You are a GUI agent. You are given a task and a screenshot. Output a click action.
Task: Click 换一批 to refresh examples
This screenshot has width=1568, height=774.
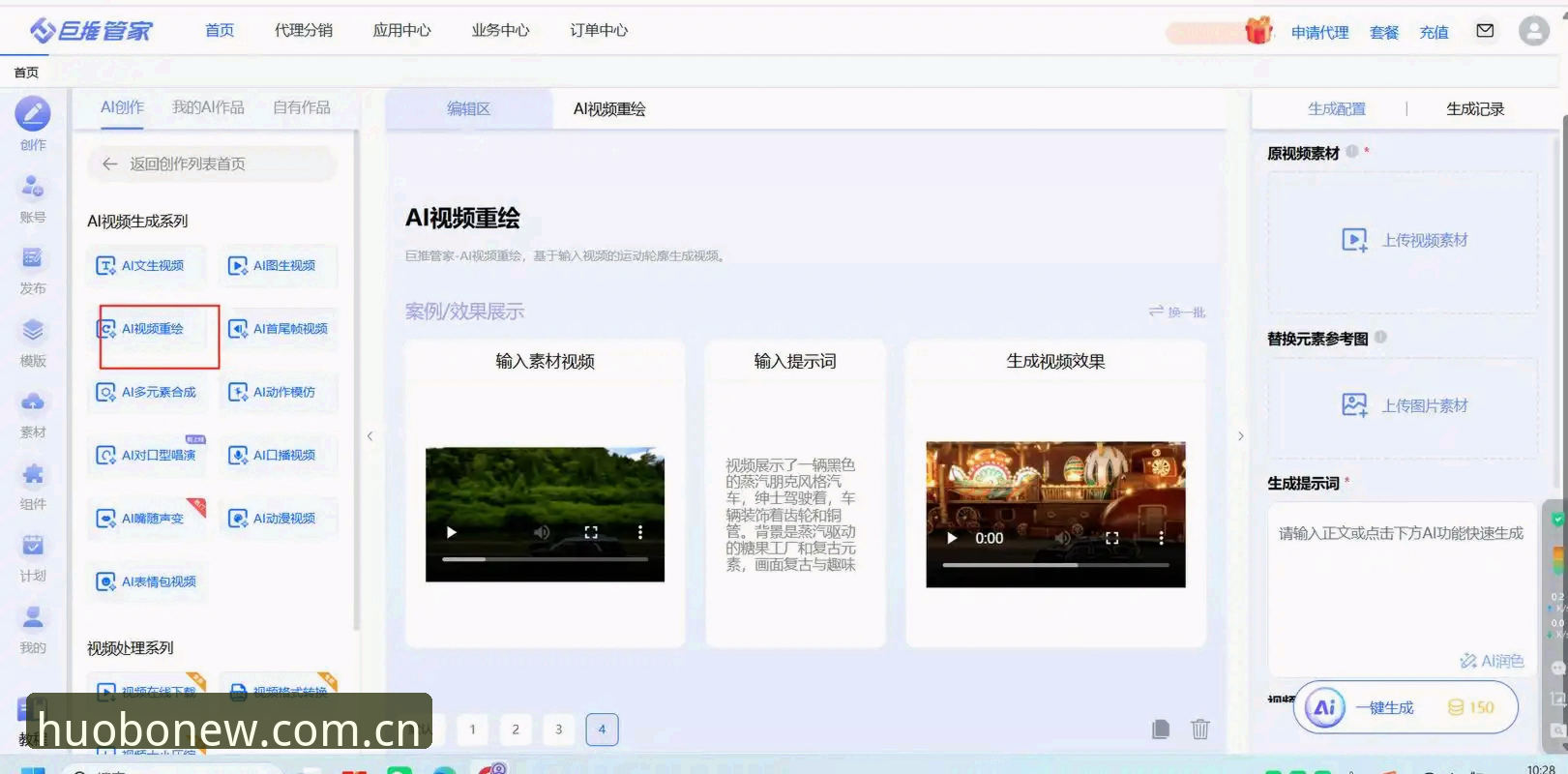click(1177, 312)
